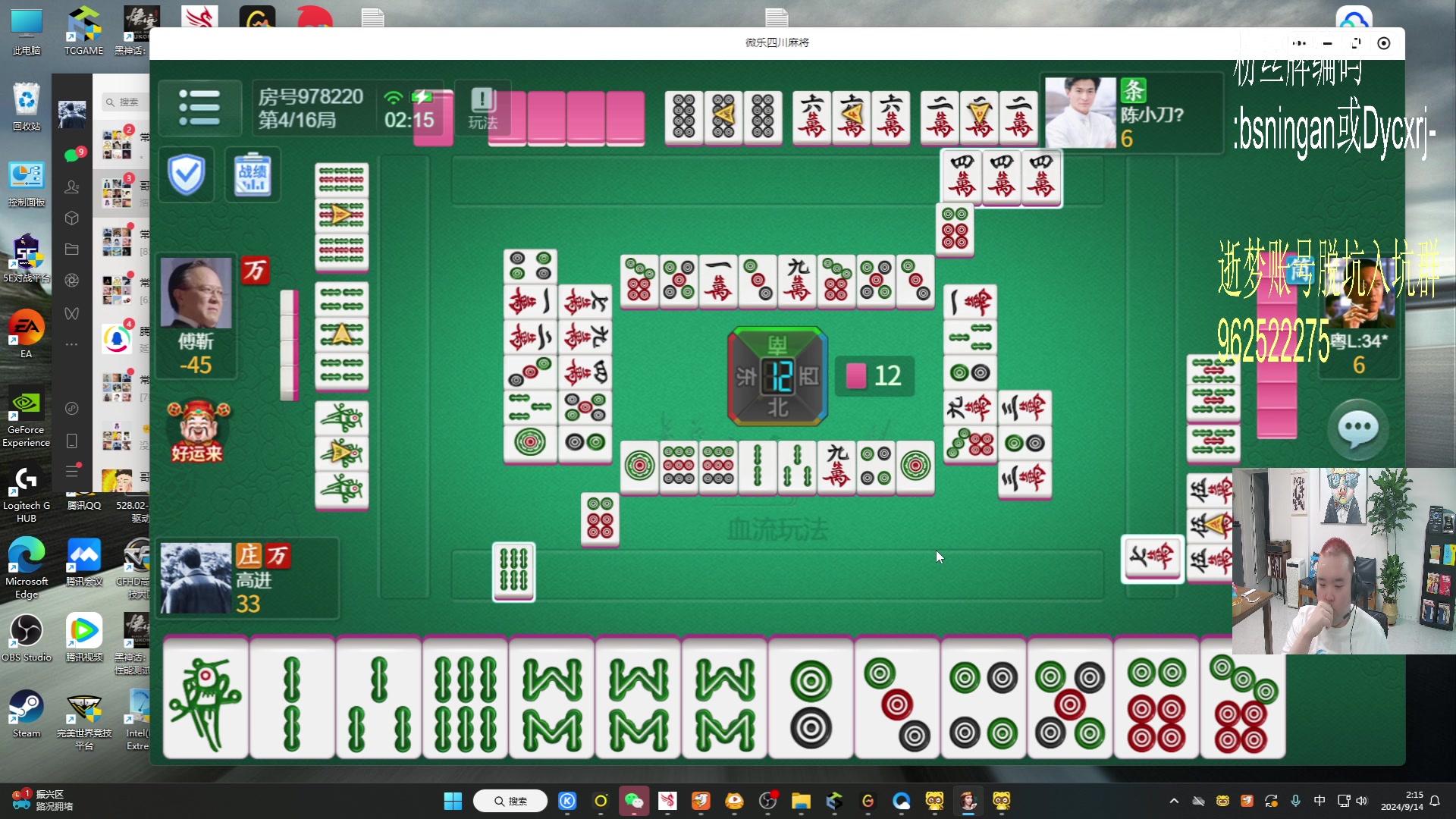Open player 陈小刀? avatar profile
The image size is (1456, 819).
click(1080, 112)
